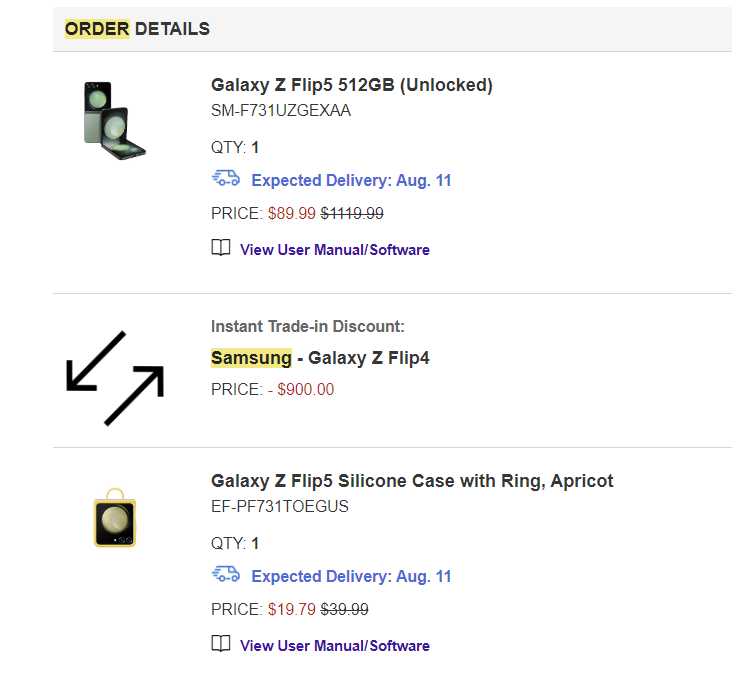
Task: Click the trade-in exchange arrows icon
Action: 115,377
